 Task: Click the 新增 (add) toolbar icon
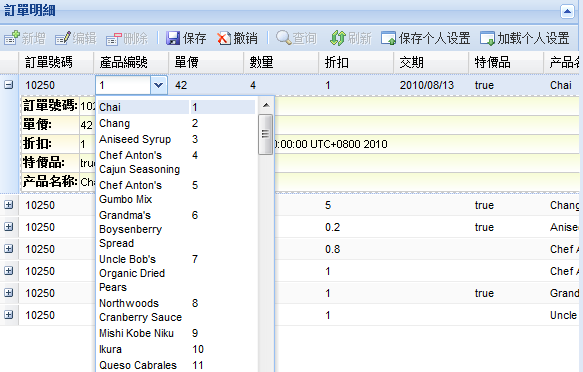point(12,38)
